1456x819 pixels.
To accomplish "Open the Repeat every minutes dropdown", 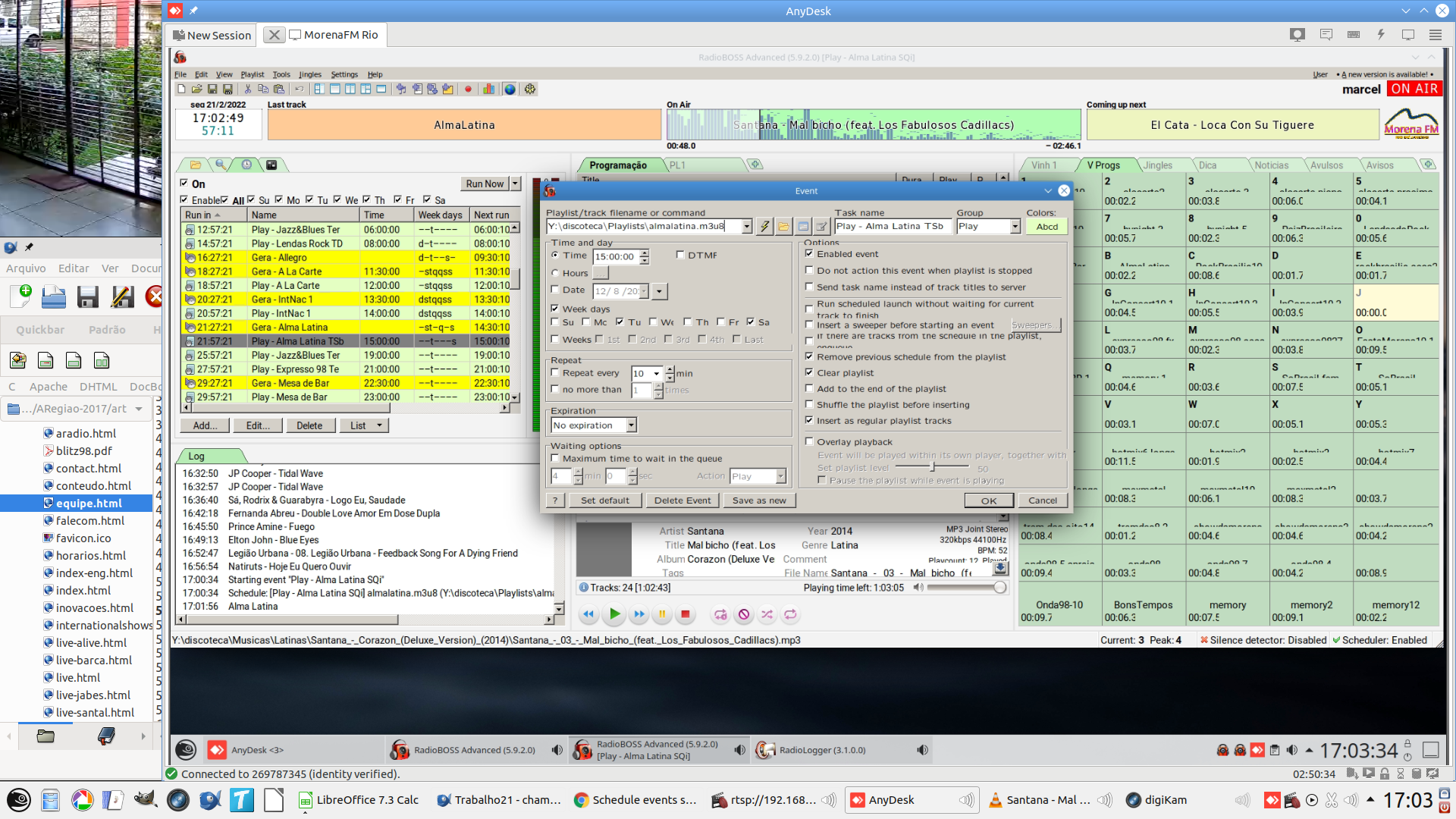I will (657, 373).
